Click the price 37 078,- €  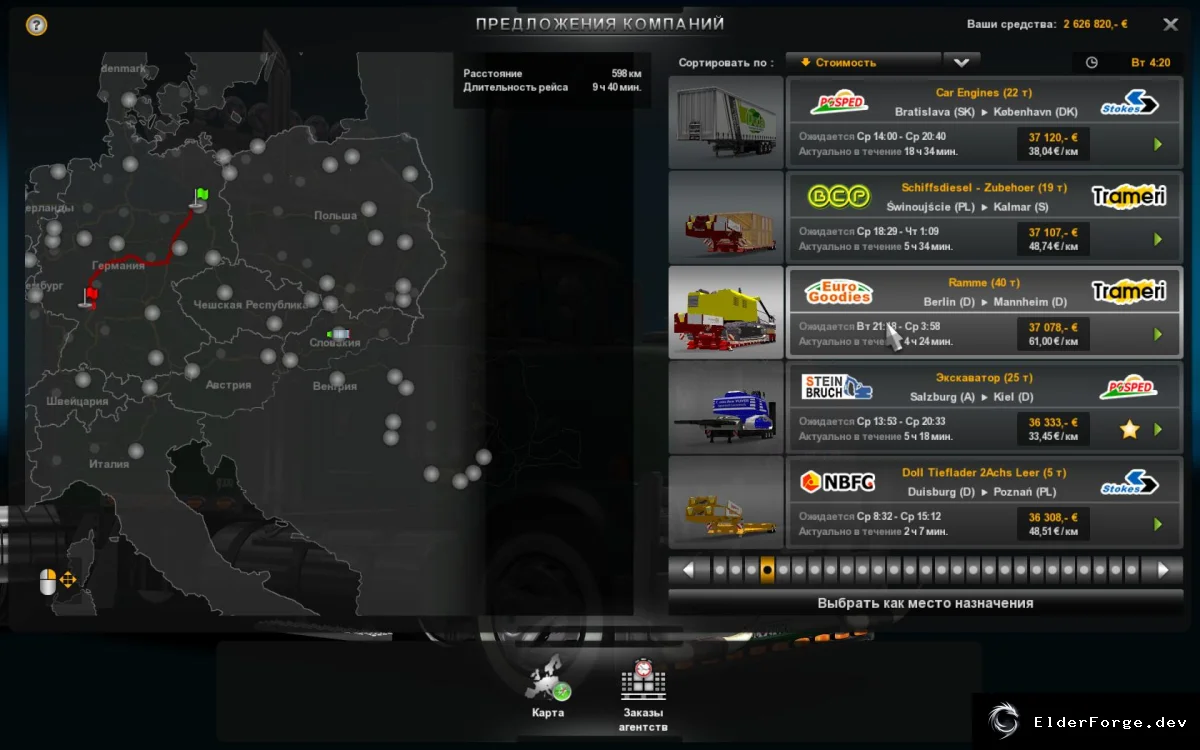coord(1053,327)
